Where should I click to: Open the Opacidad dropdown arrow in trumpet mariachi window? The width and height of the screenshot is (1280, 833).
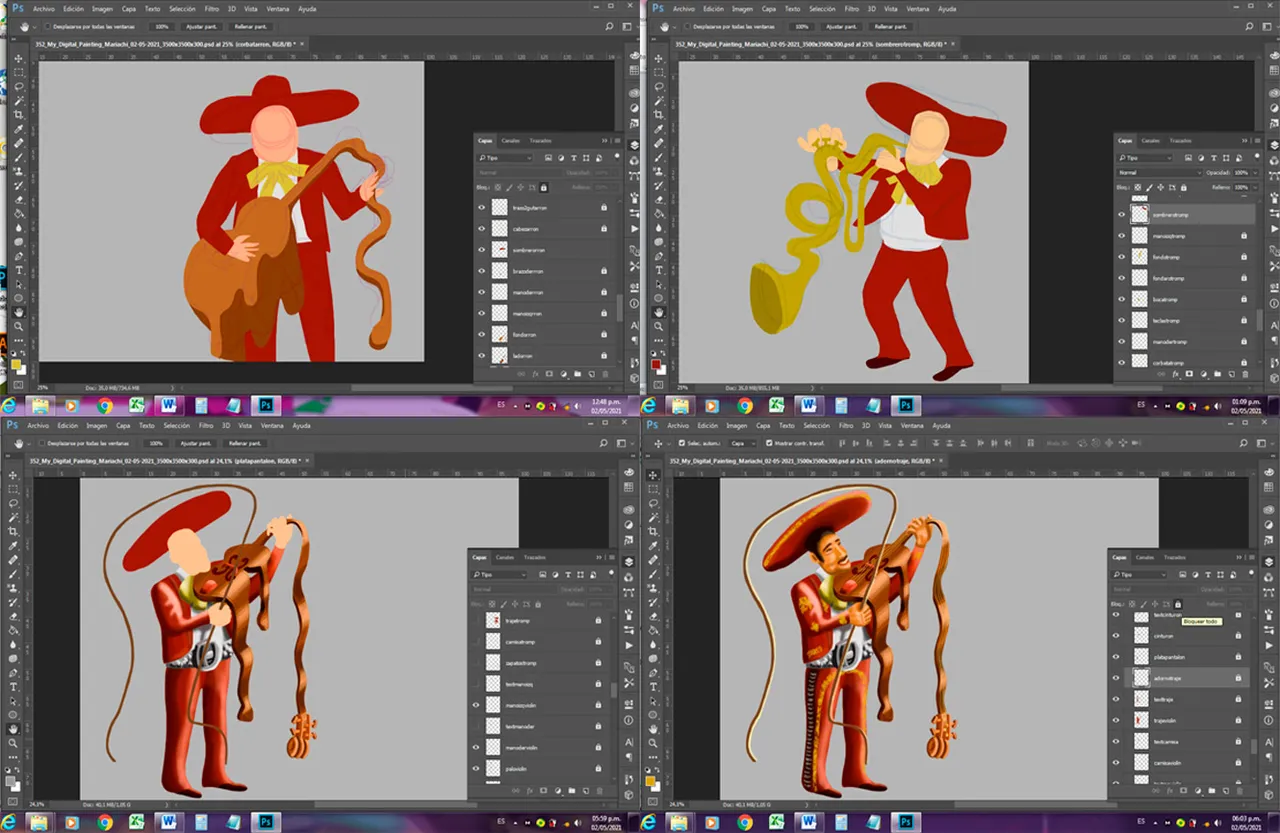(x=1255, y=173)
